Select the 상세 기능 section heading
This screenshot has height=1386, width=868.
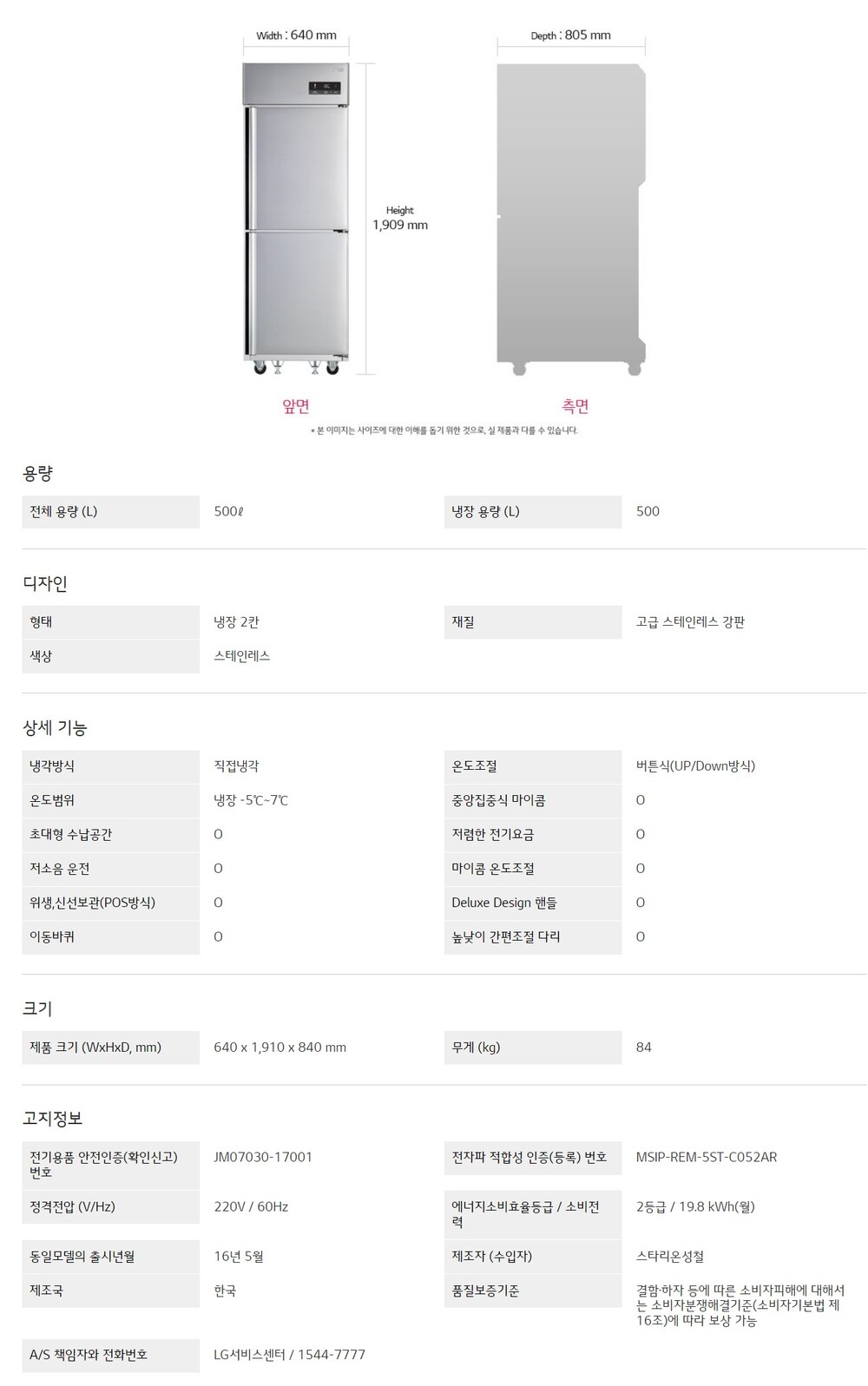[55, 728]
